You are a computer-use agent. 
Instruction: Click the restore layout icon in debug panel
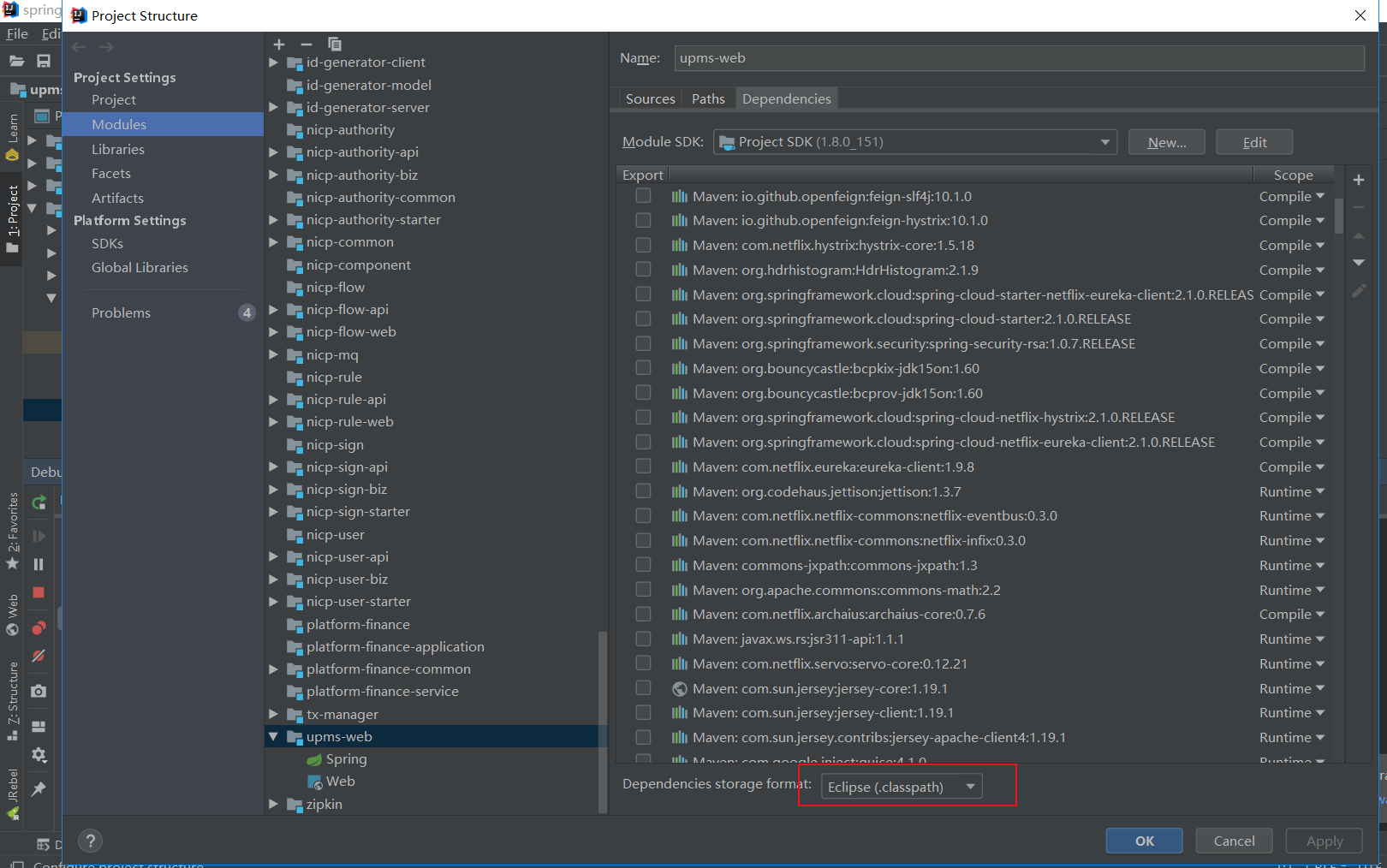pyautogui.click(x=39, y=727)
